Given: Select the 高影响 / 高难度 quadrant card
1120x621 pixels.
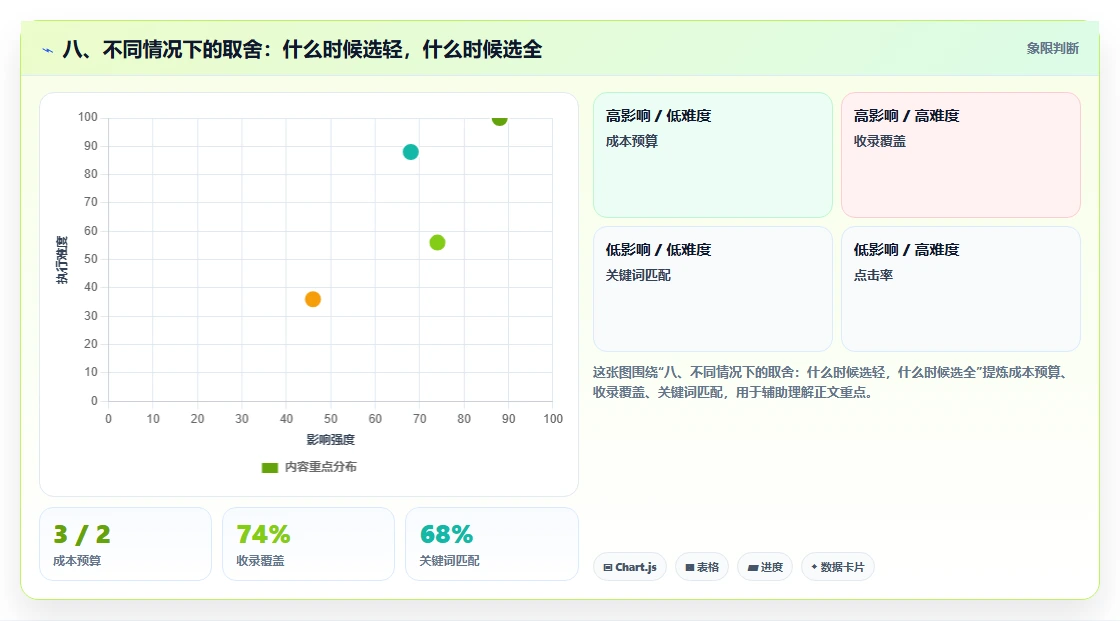Looking at the screenshot, I should pos(960,154).
